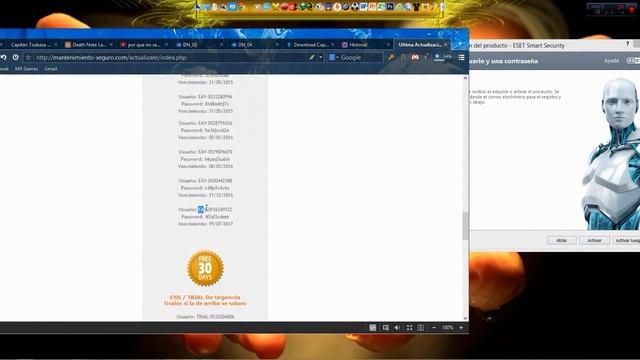Click the yellow X icon in top dock
Screen dimensions: 640x360
[x=275, y=7]
